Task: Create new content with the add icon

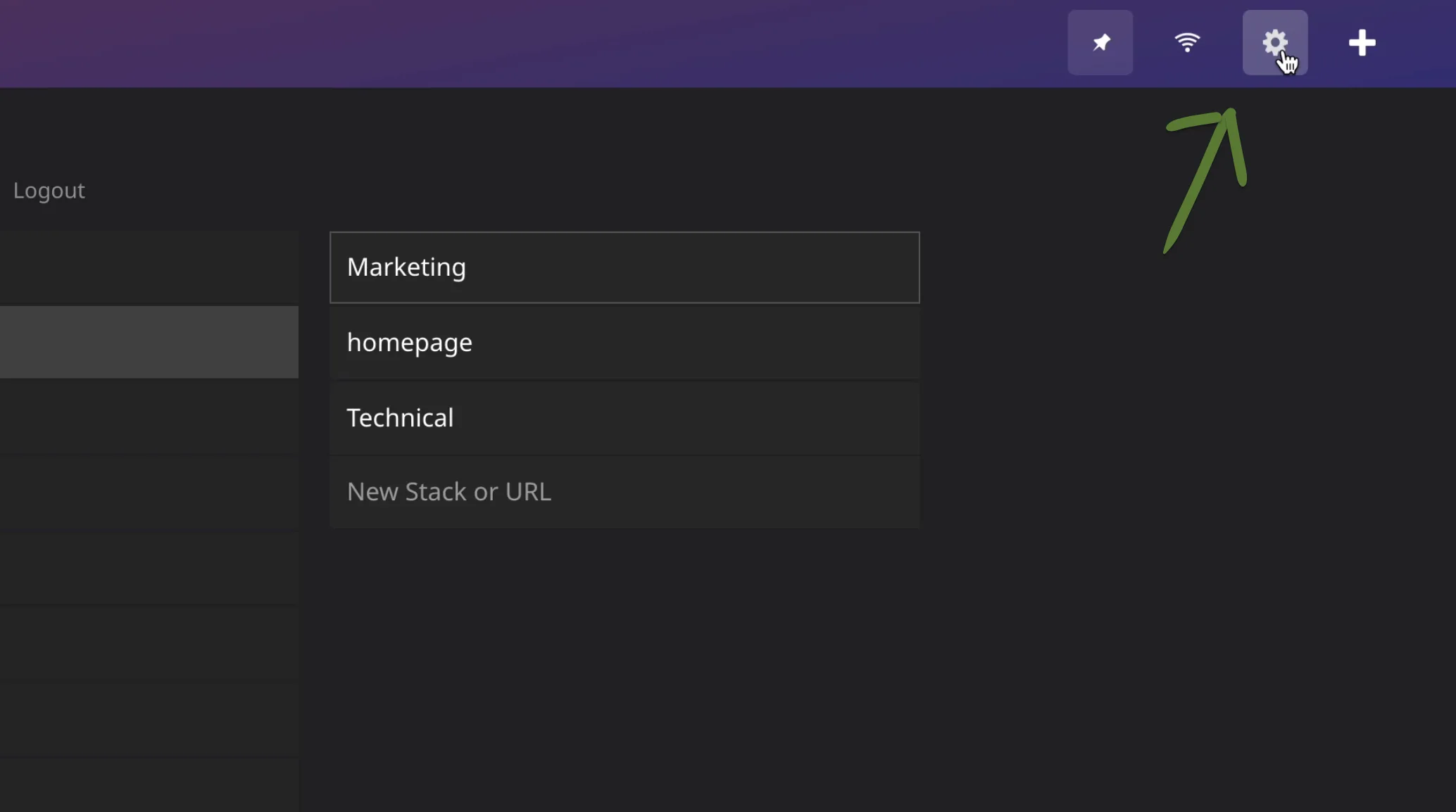Action: 1362,42
